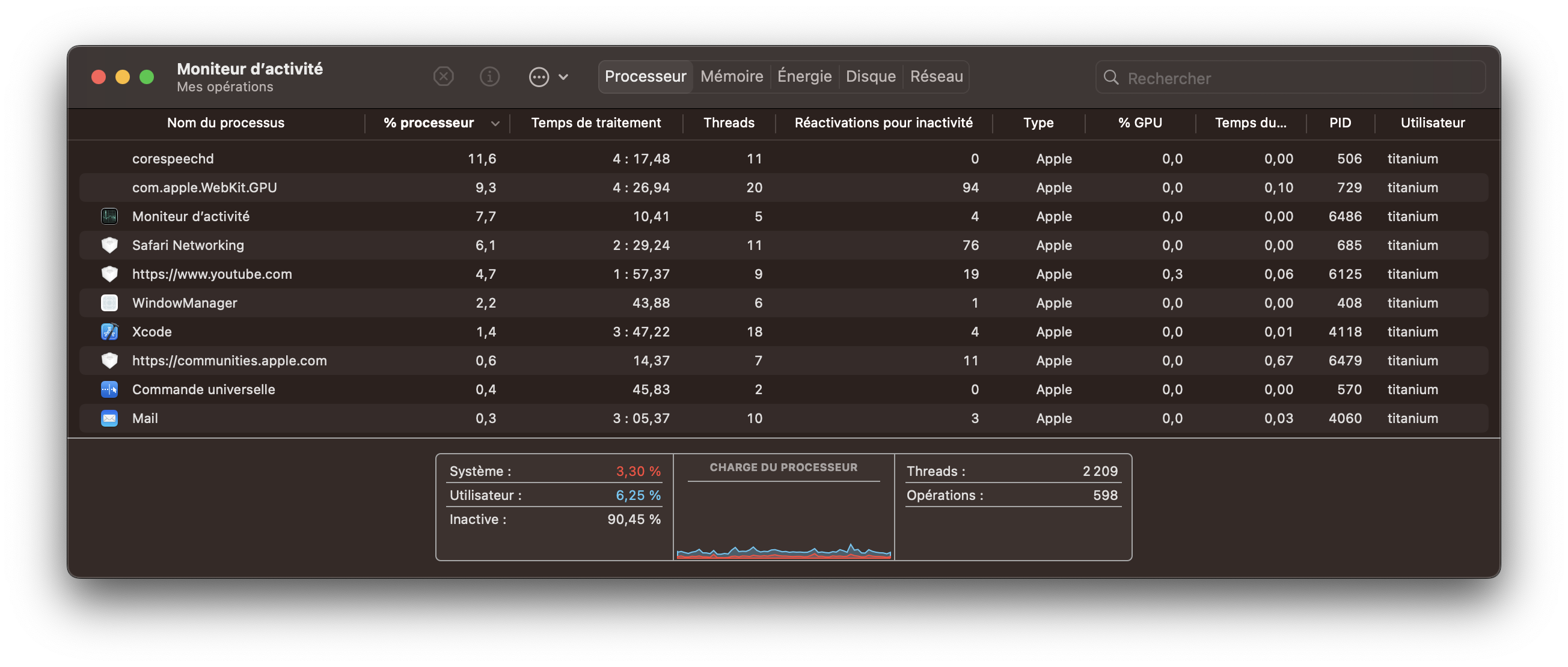This screenshot has height=667, width=1568.
Task: Sort by Threads column header
Action: 729,123
